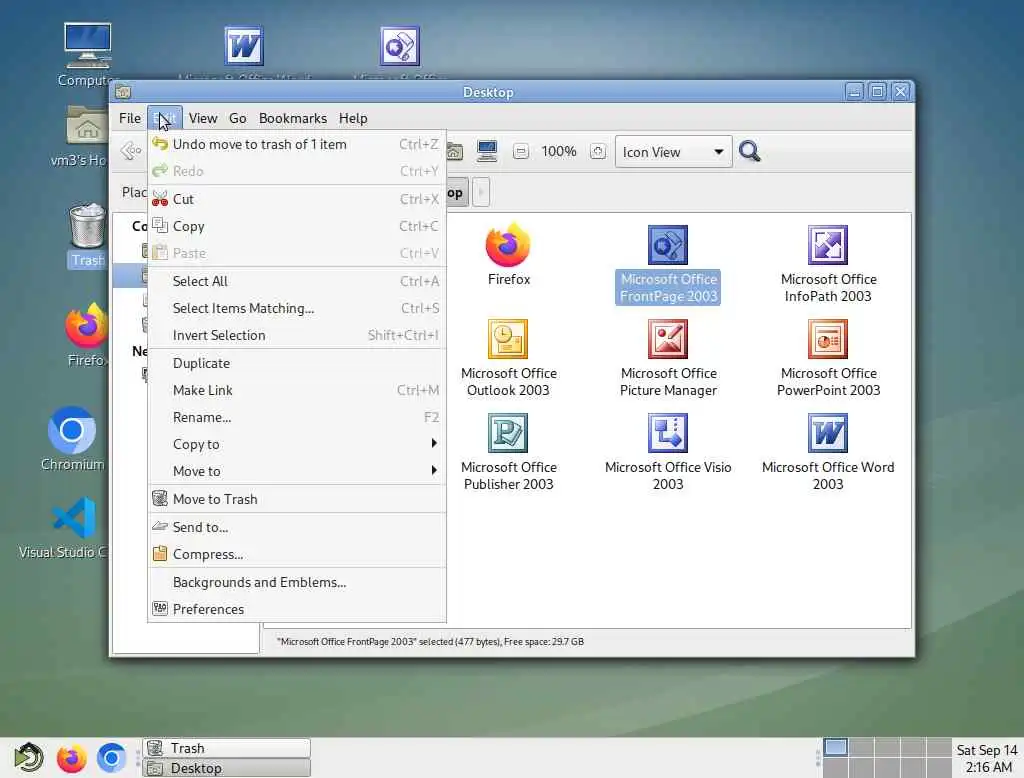
Task: Choose Select All
Action: pyautogui.click(x=297, y=281)
